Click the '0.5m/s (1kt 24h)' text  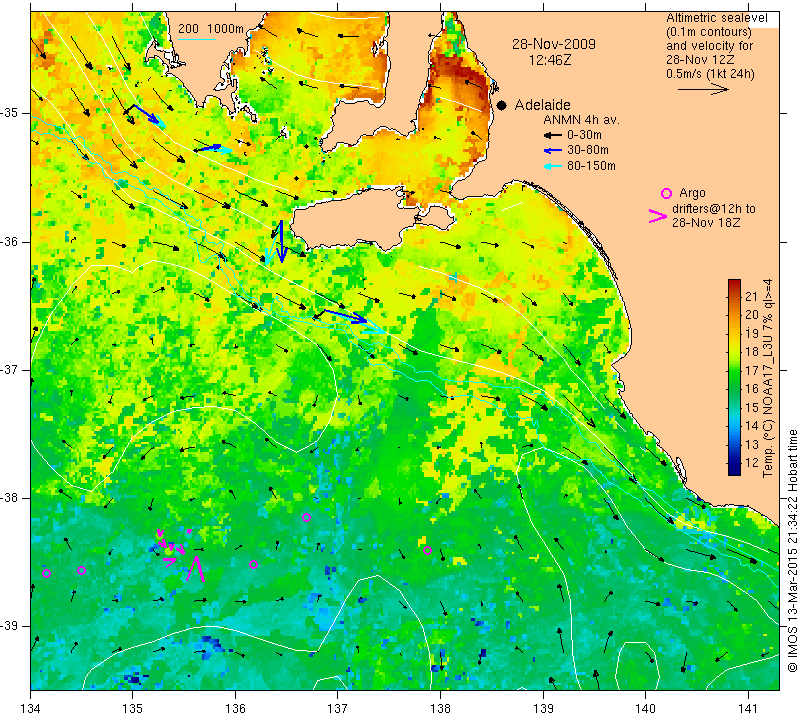pos(710,74)
